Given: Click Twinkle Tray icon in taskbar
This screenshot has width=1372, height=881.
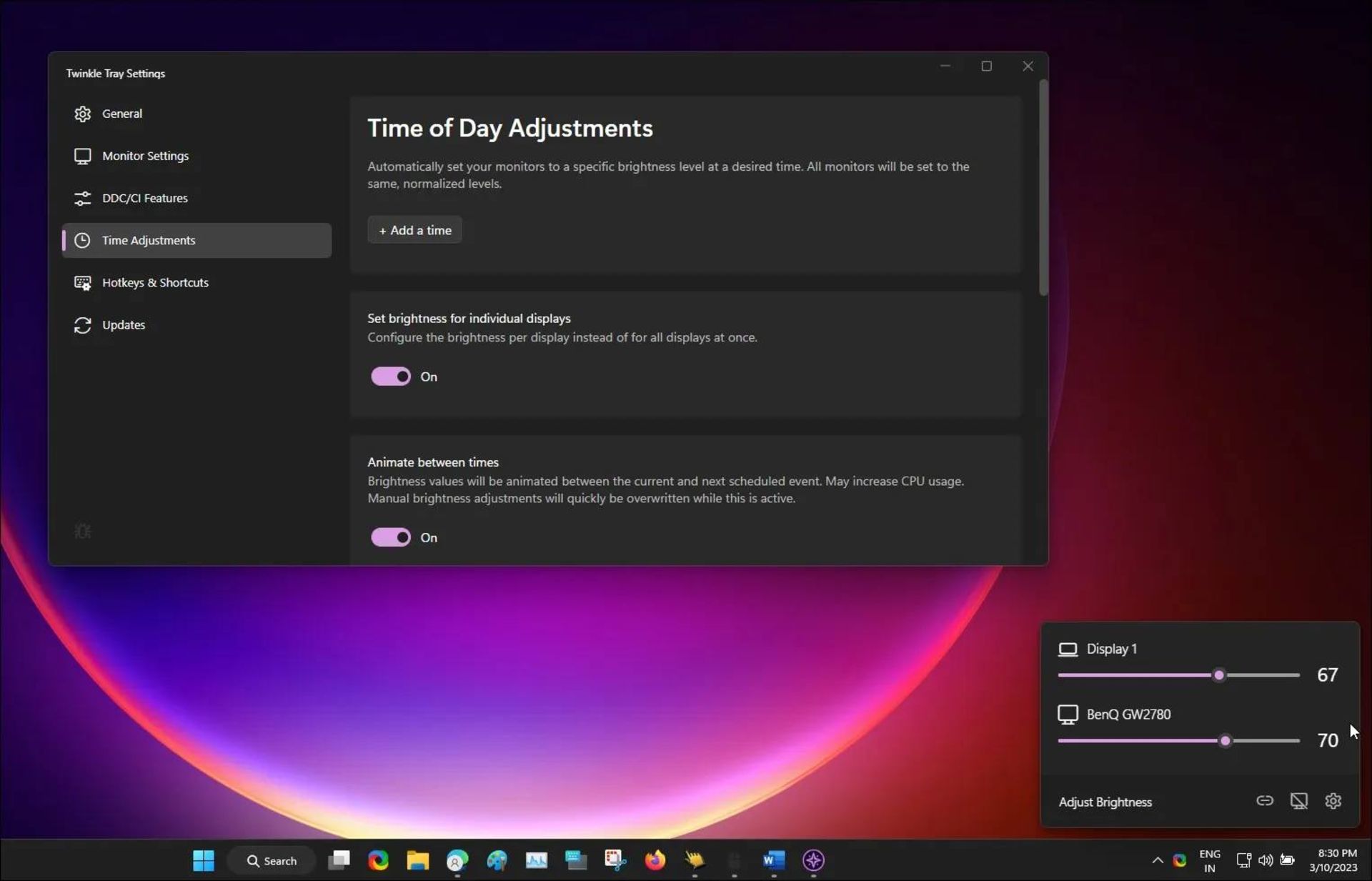Looking at the screenshot, I should click(x=813, y=860).
